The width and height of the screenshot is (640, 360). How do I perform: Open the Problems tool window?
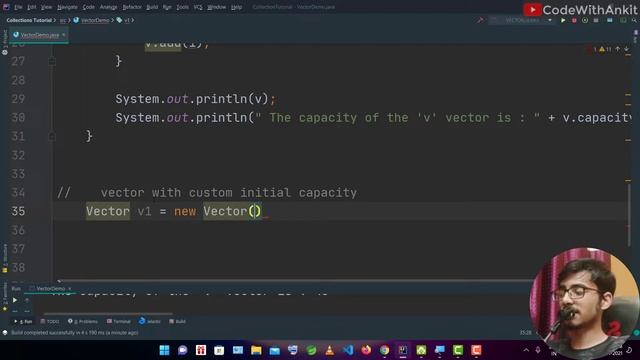(83, 322)
